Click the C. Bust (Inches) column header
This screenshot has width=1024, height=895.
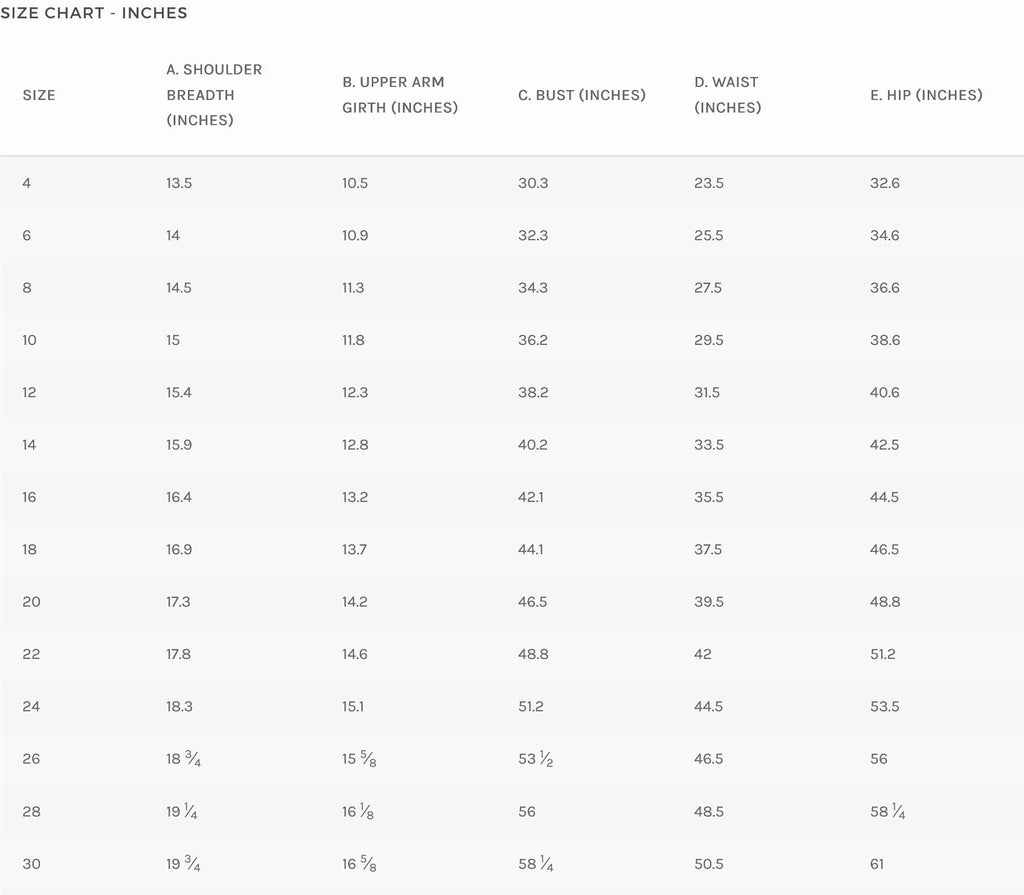(582, 95)
